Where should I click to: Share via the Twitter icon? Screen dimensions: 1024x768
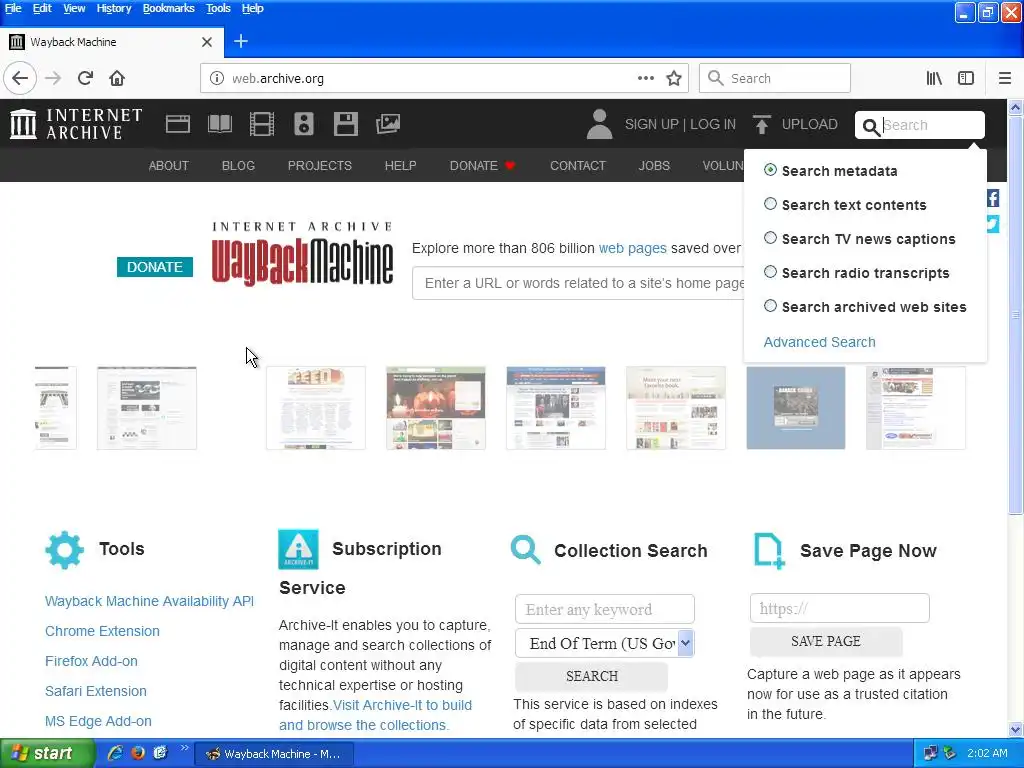993,224
